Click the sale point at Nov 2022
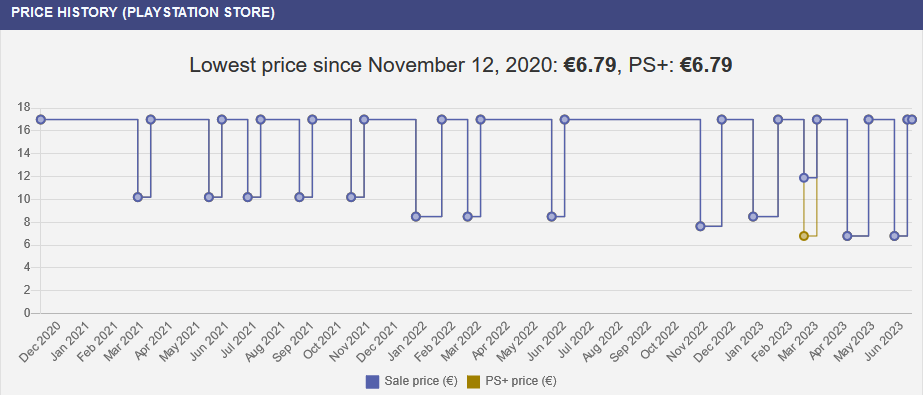 tap(700, 226)
